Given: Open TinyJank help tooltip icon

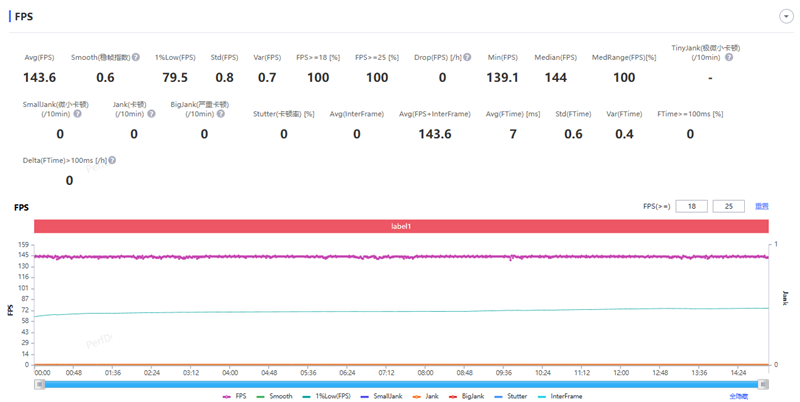Looking at the screenshot, I should (x=729, y=58).
